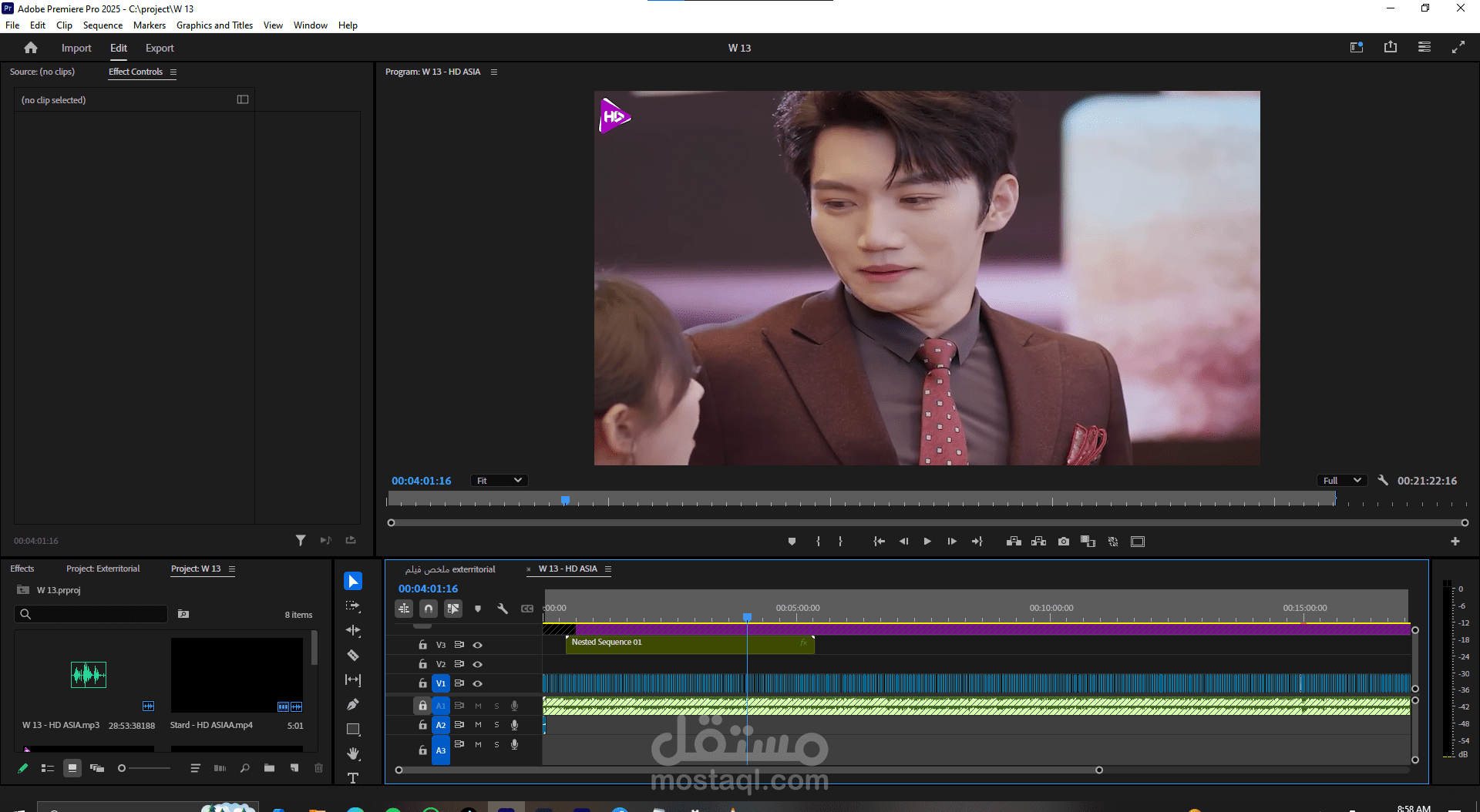1480x812 pixels.
Task: Switch to Project: Exterritorial tab
Action: (x=103, y=569)
